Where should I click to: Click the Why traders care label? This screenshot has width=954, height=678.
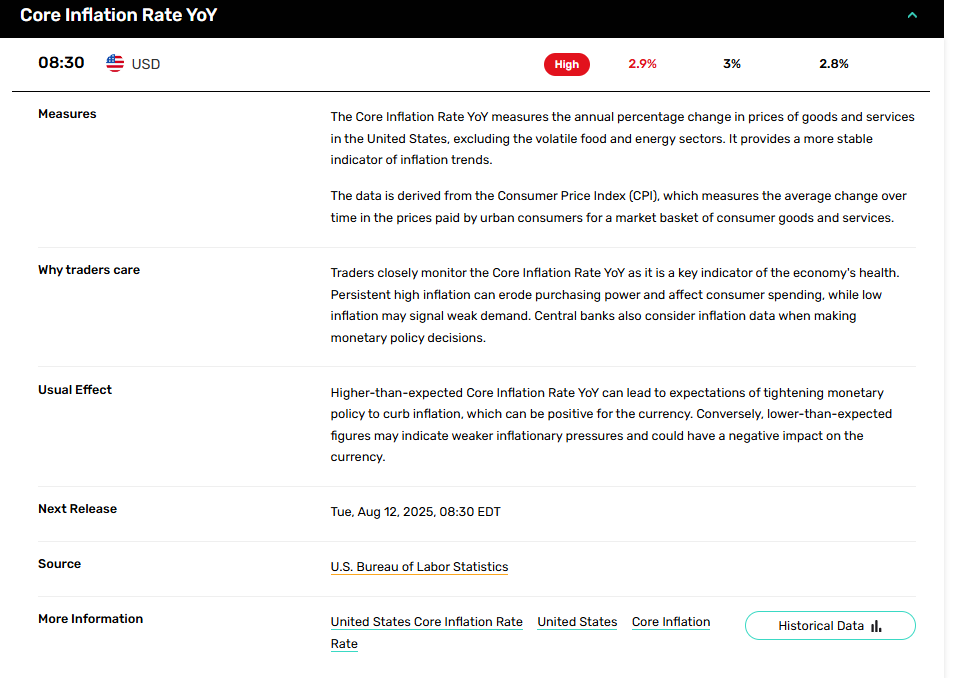click(x=89, y=270)
